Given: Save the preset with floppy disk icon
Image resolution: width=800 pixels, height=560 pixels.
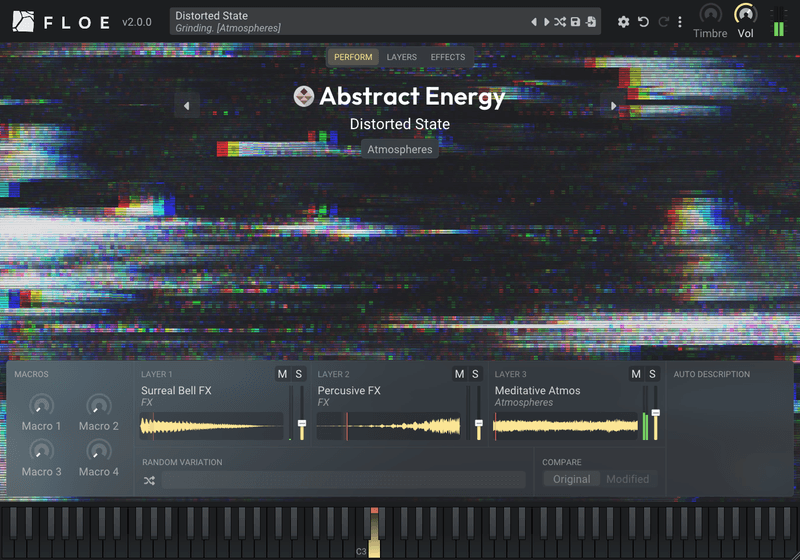Looking at the screenshot, I should coord(575,22).
